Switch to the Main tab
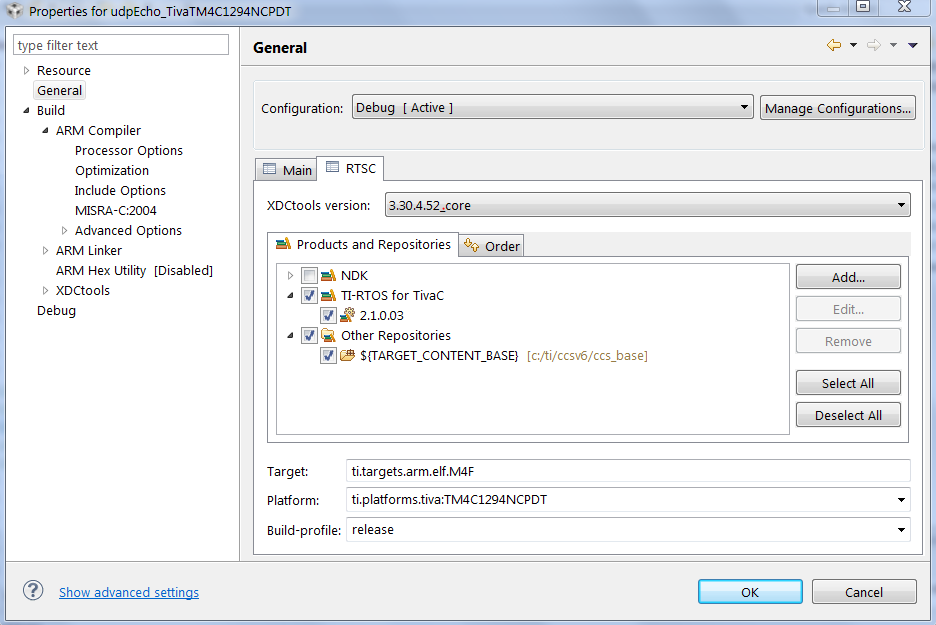 (x=287, y=170)
